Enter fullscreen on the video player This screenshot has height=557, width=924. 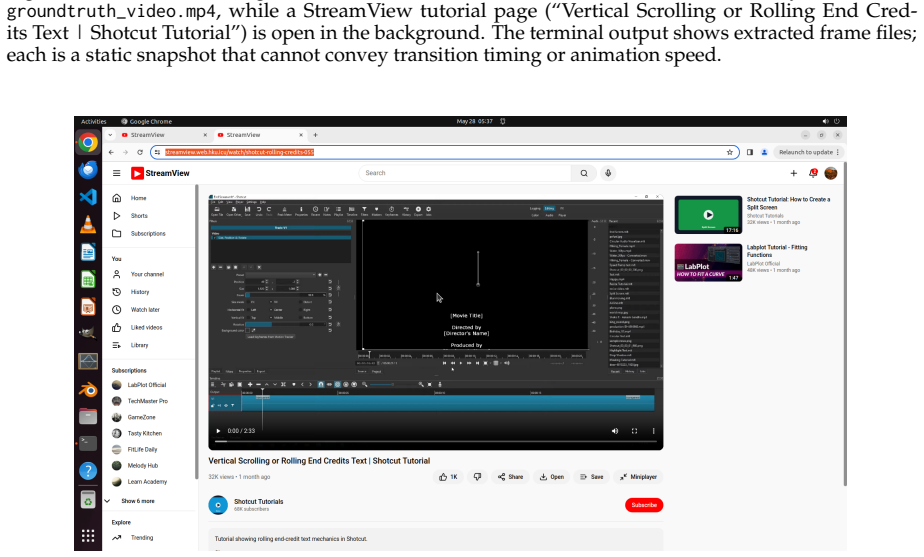[634, 431]
